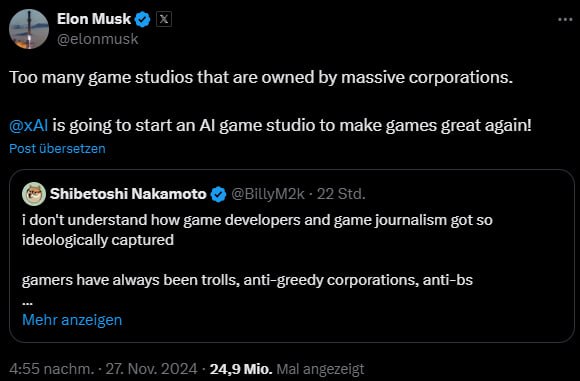
Task: Open the three-dot more options menu
Action: 565,19
